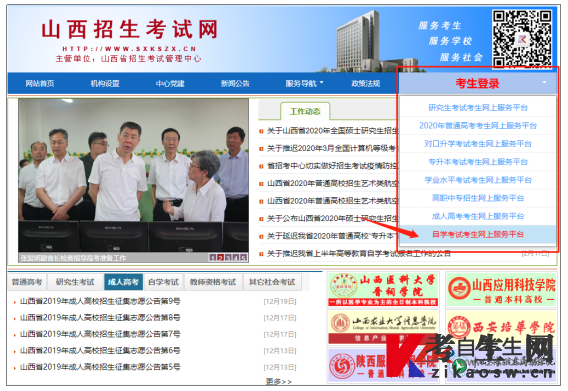Screen dimensions: 568x391
Task: Open 成人高考考生网上服务平台 link
Action: [x=478, y=216]
